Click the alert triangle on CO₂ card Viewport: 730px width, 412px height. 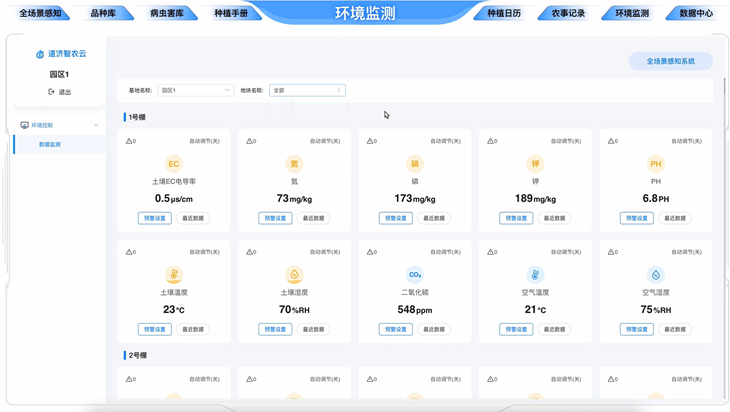click(370, 252)
